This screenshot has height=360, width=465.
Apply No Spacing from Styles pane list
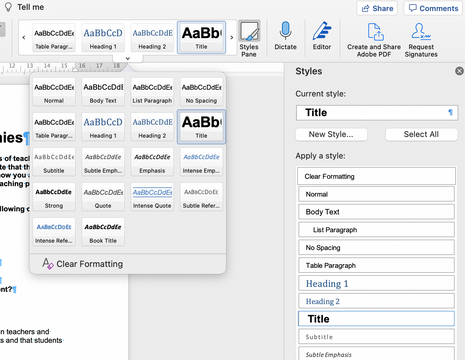(376, 248)
